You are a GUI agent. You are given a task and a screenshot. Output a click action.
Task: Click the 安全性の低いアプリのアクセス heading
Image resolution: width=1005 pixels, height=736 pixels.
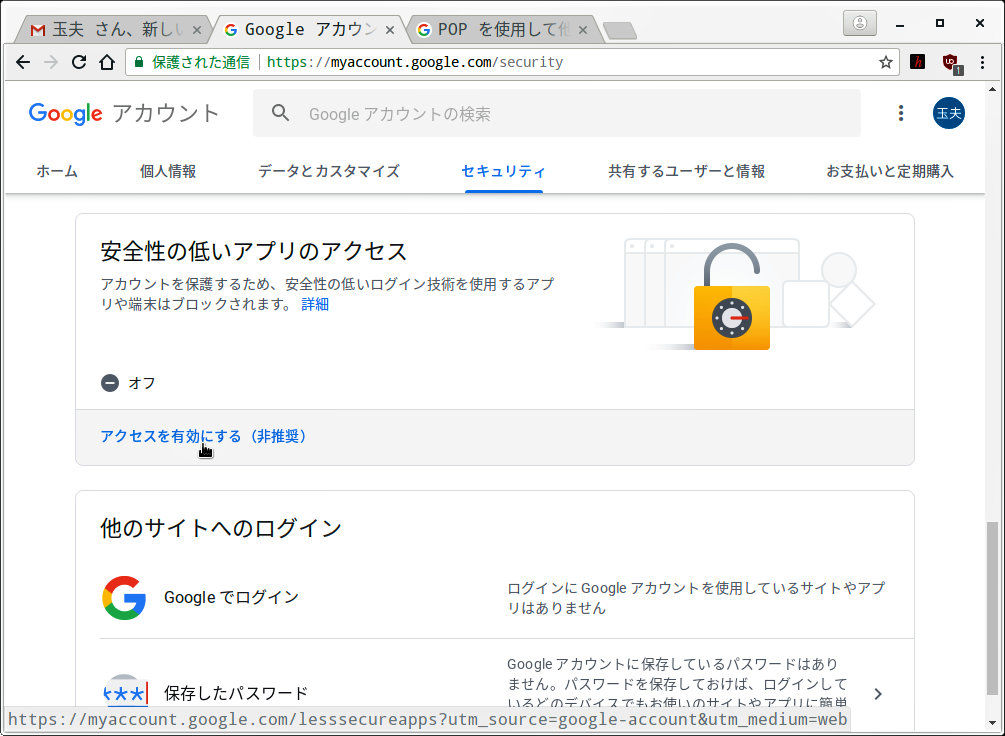[254, 251]
